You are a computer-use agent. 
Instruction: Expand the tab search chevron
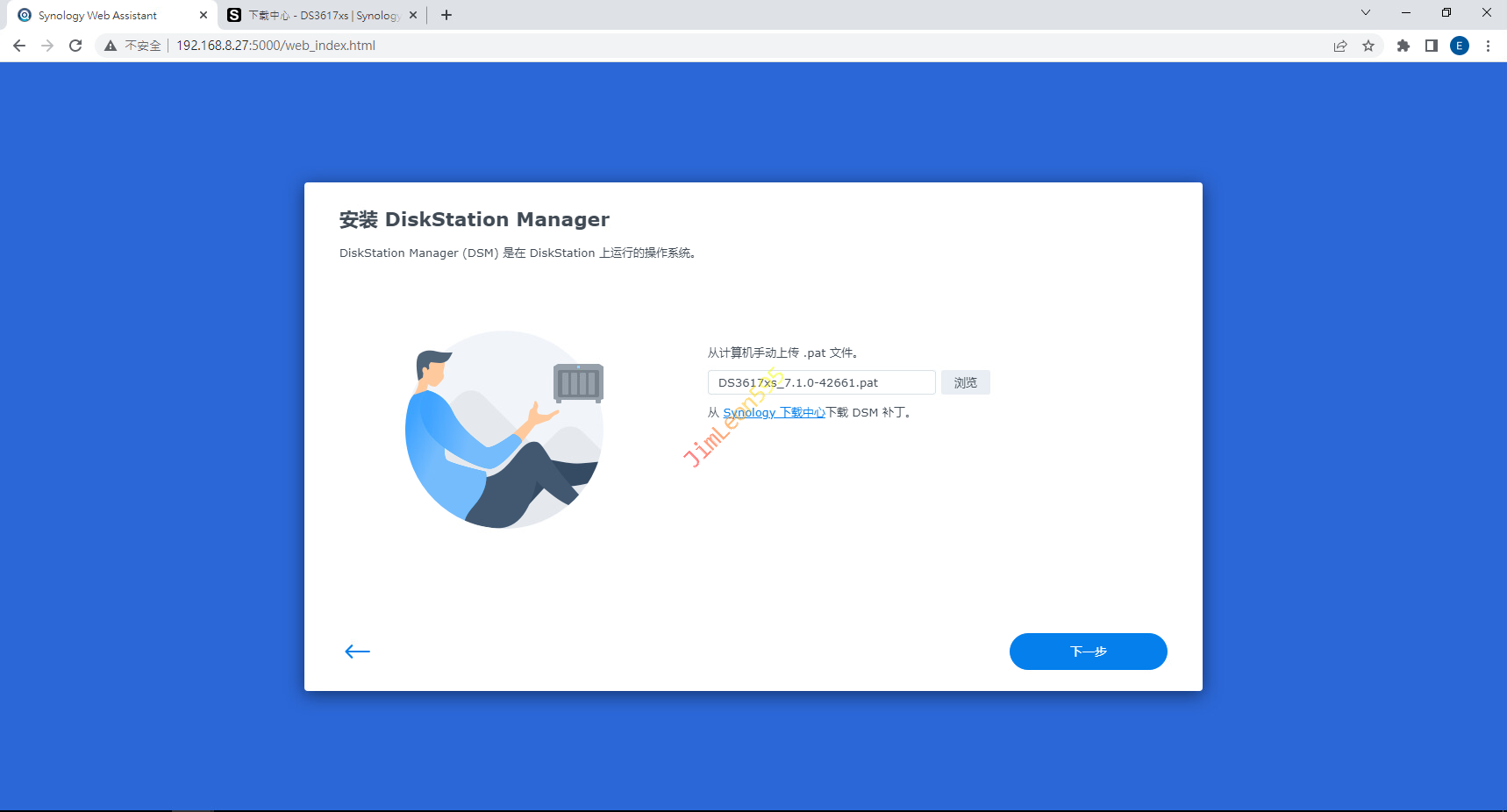(x=1366, y=13)
